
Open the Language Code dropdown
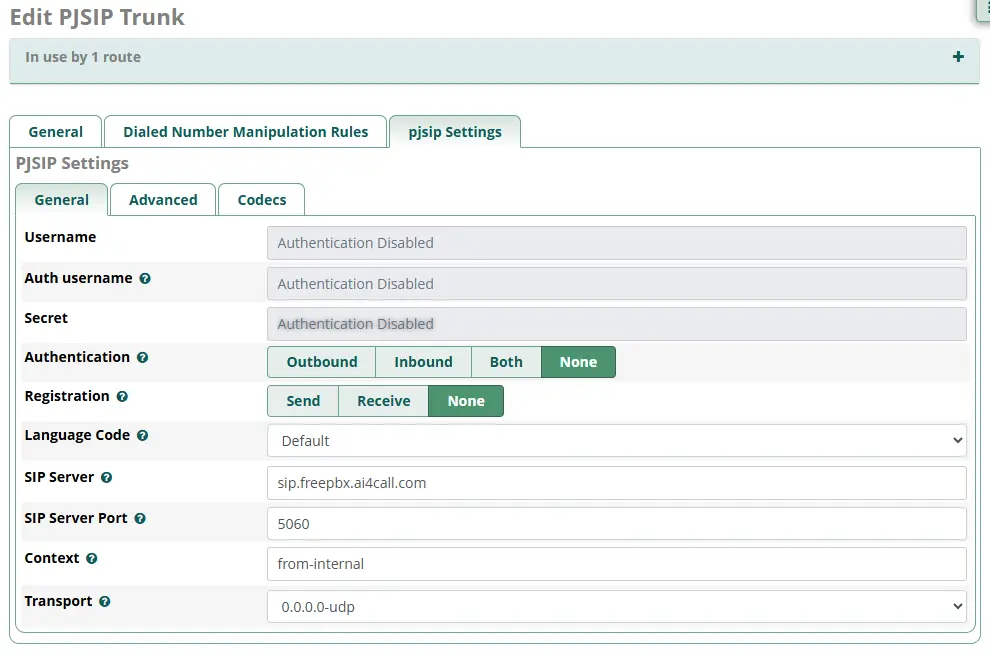[x=615, y=440]
